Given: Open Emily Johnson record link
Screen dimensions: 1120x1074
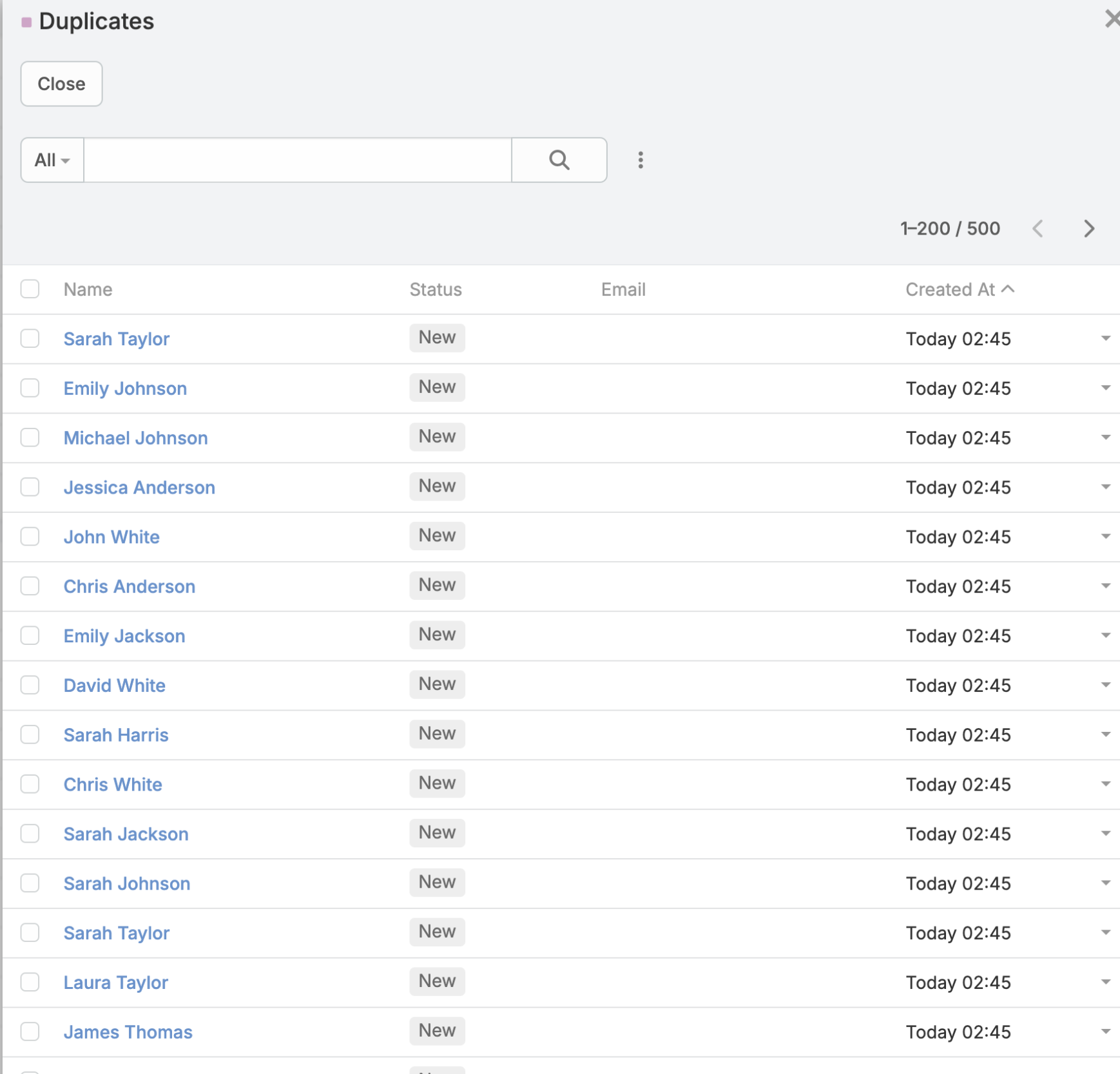Looking at the screenshot, I should [125, 388].
